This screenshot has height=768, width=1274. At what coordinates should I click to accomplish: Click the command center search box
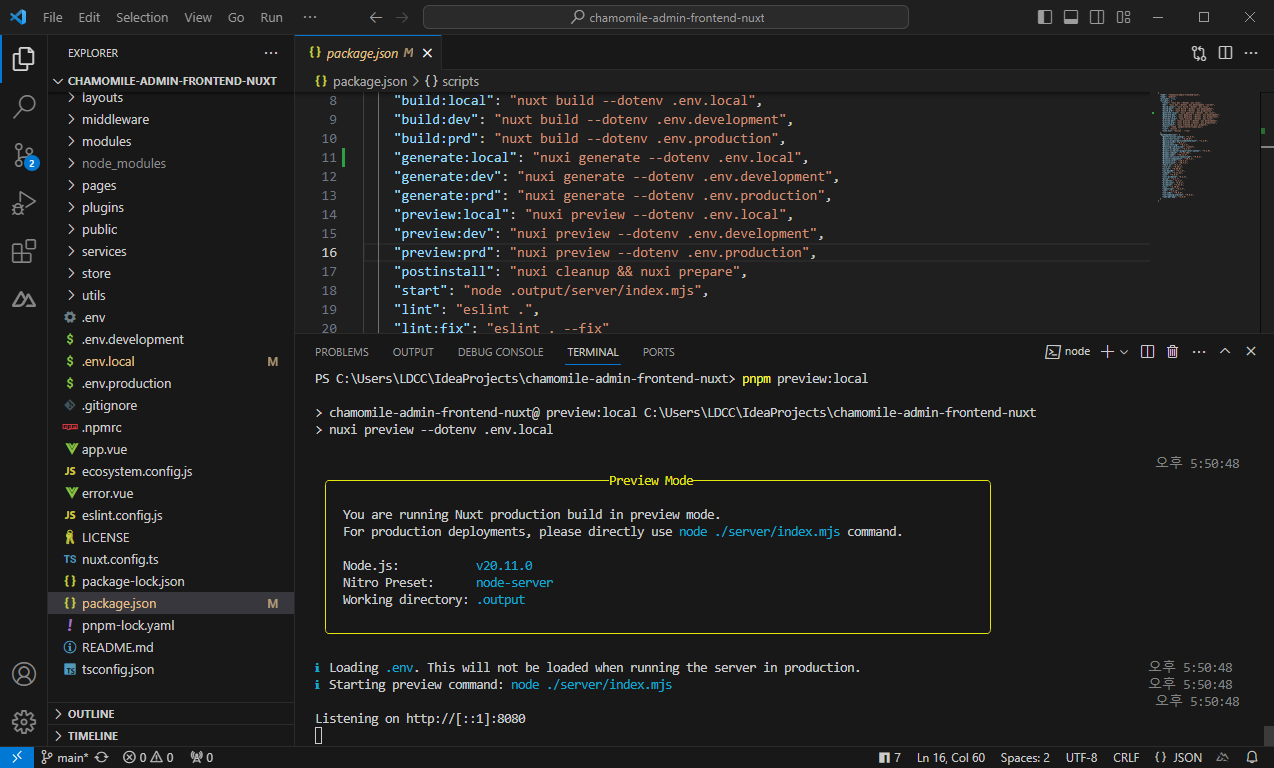click(x=666, y=17)
